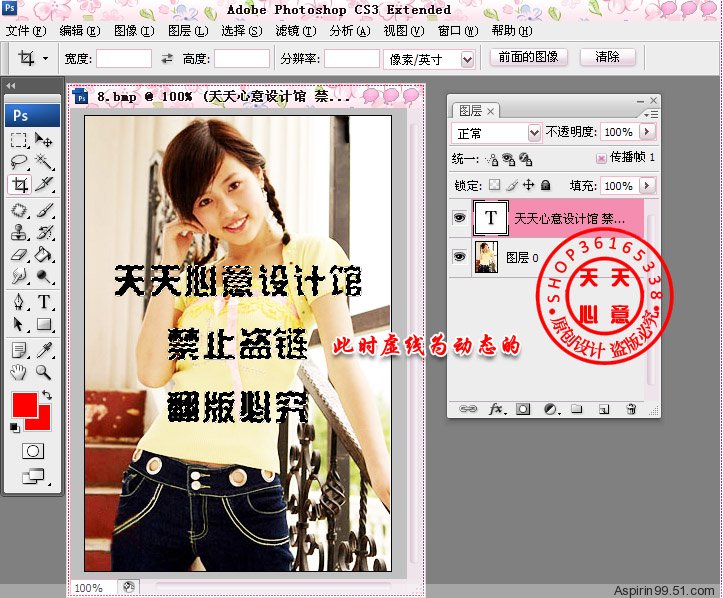Select the History Brush tool
Image resolution: width=723 pixels, height=598 pixels.
[x=44, y=232]
